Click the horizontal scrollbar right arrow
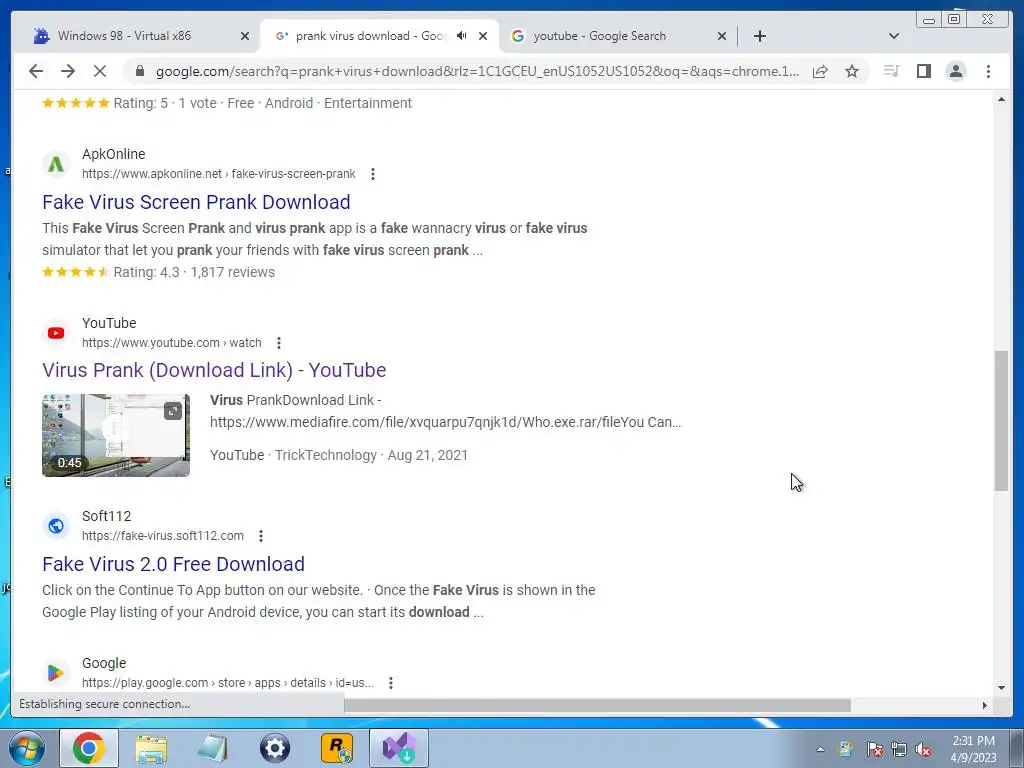Viewport: 1024px width, 768px height. coord(985,705)
